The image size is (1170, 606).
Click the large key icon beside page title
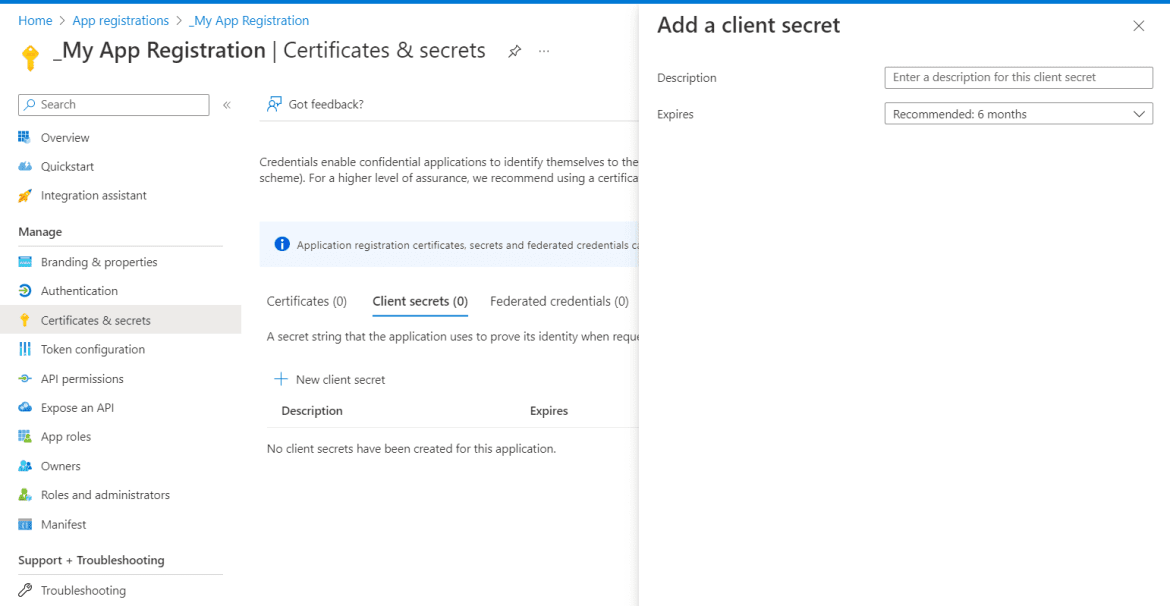(x=31, y=58)
